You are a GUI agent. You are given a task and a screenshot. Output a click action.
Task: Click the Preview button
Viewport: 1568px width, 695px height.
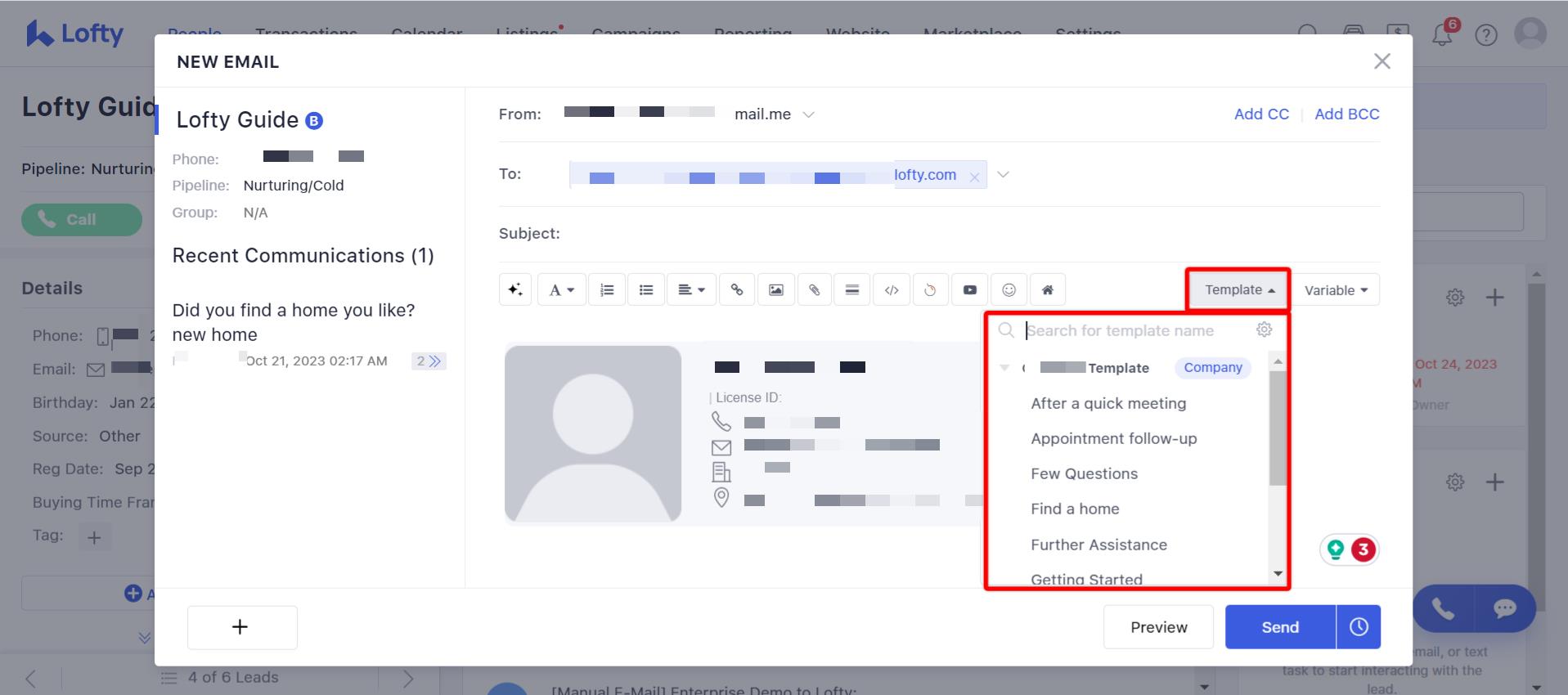click(x=1158, y=627)
